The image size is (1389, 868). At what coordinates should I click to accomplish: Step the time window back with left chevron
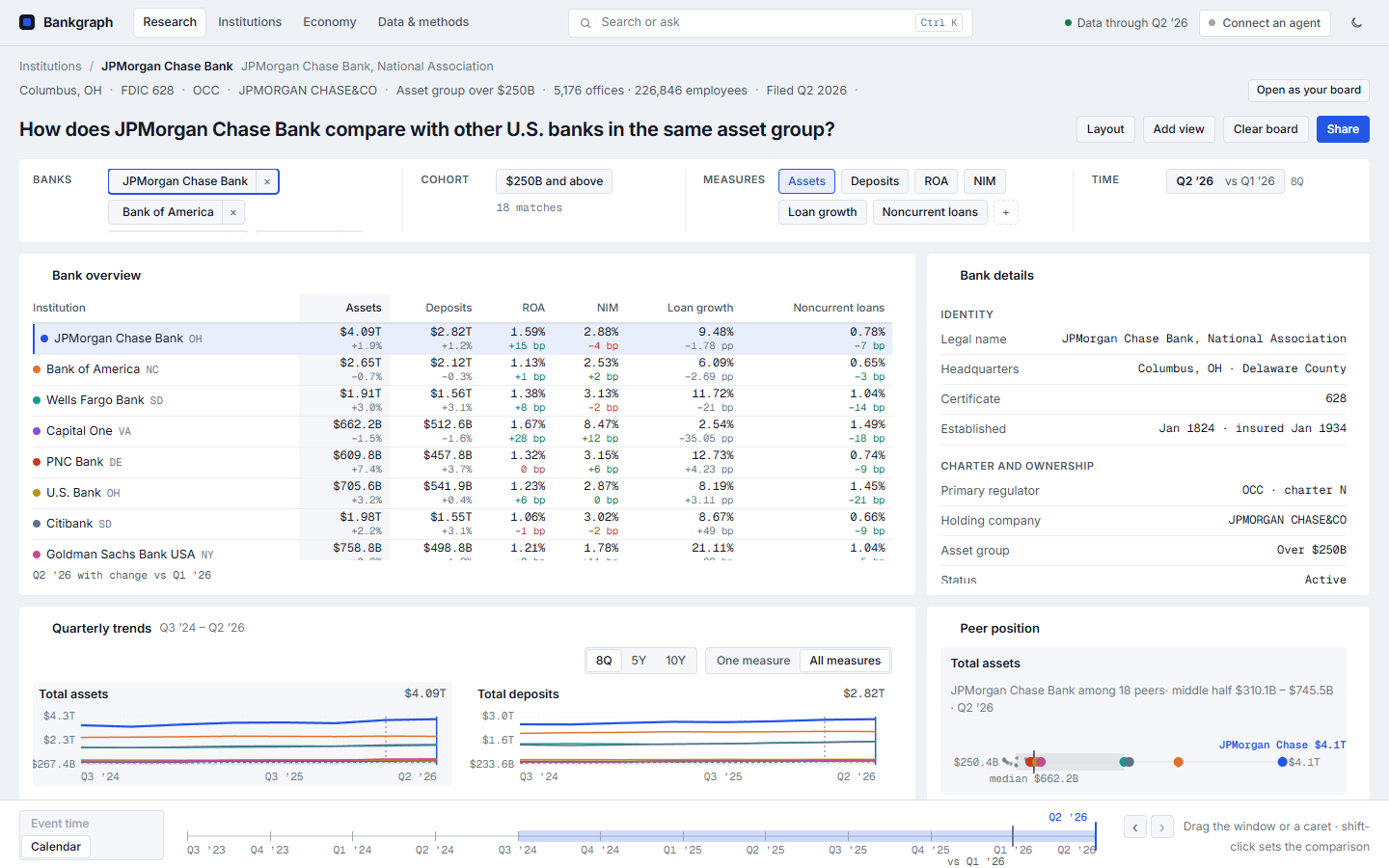click(x=1135, y=827)
